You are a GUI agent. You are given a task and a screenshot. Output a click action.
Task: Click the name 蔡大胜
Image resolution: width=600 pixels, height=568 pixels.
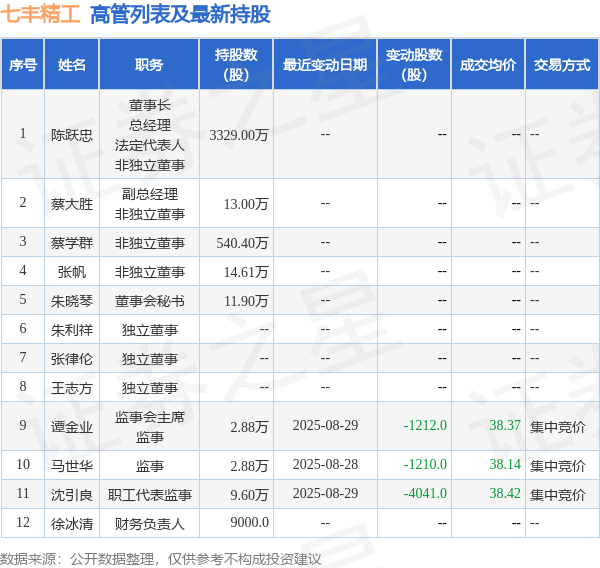pos(72,204)
